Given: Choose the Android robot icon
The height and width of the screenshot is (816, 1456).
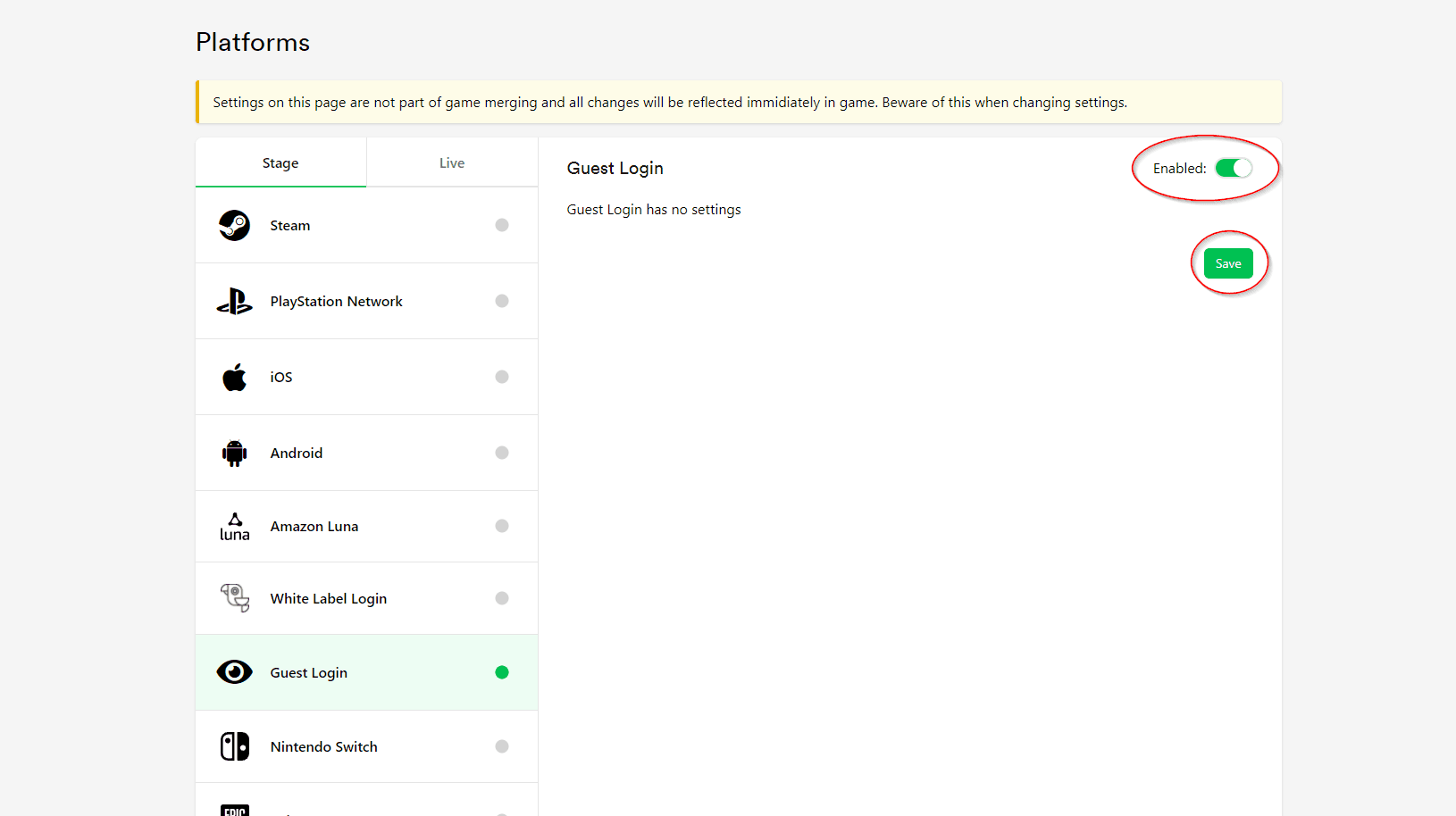Looking at the screenshot, I should pyautogui.click(x=234, y=454).
